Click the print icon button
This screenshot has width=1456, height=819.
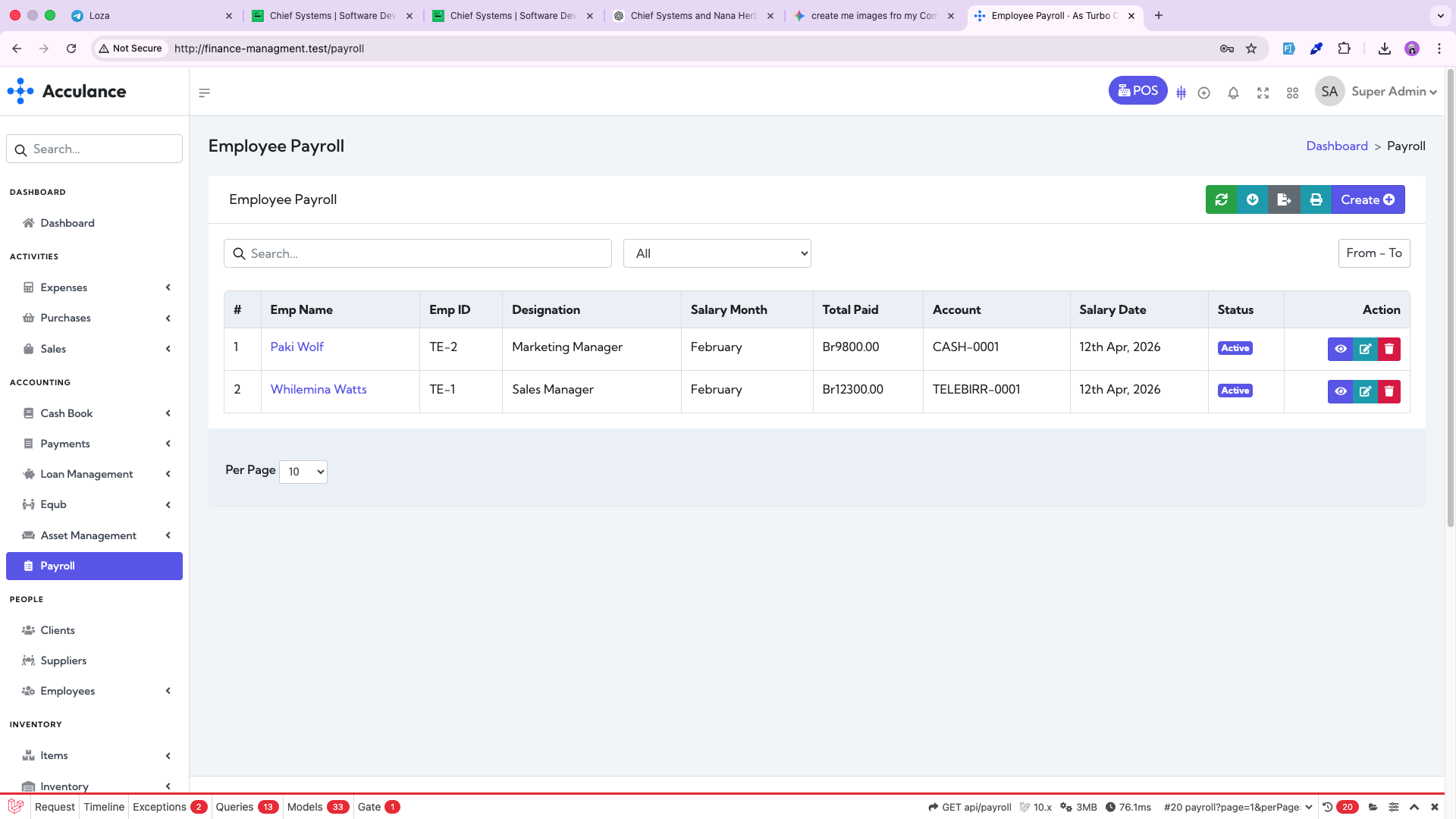1316,199
